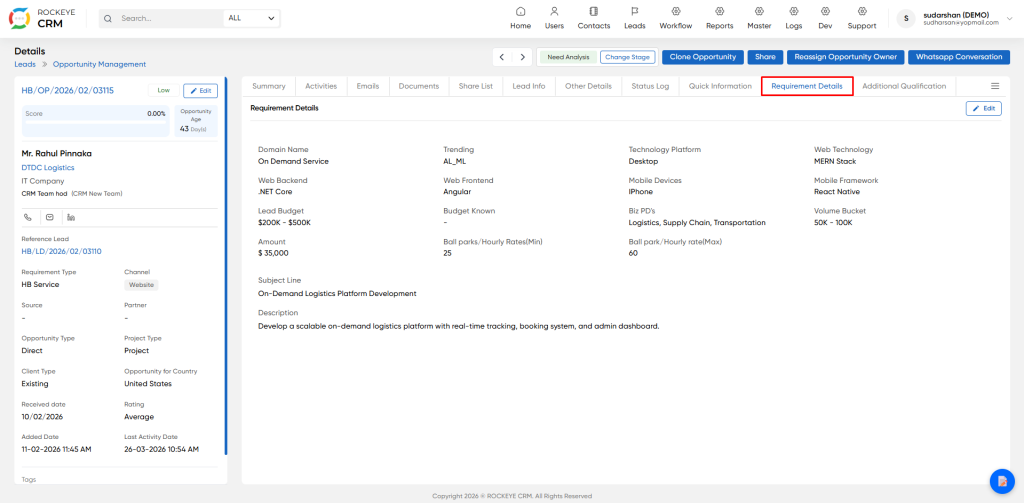Switch to the Emails tab

tap(368, 86)
